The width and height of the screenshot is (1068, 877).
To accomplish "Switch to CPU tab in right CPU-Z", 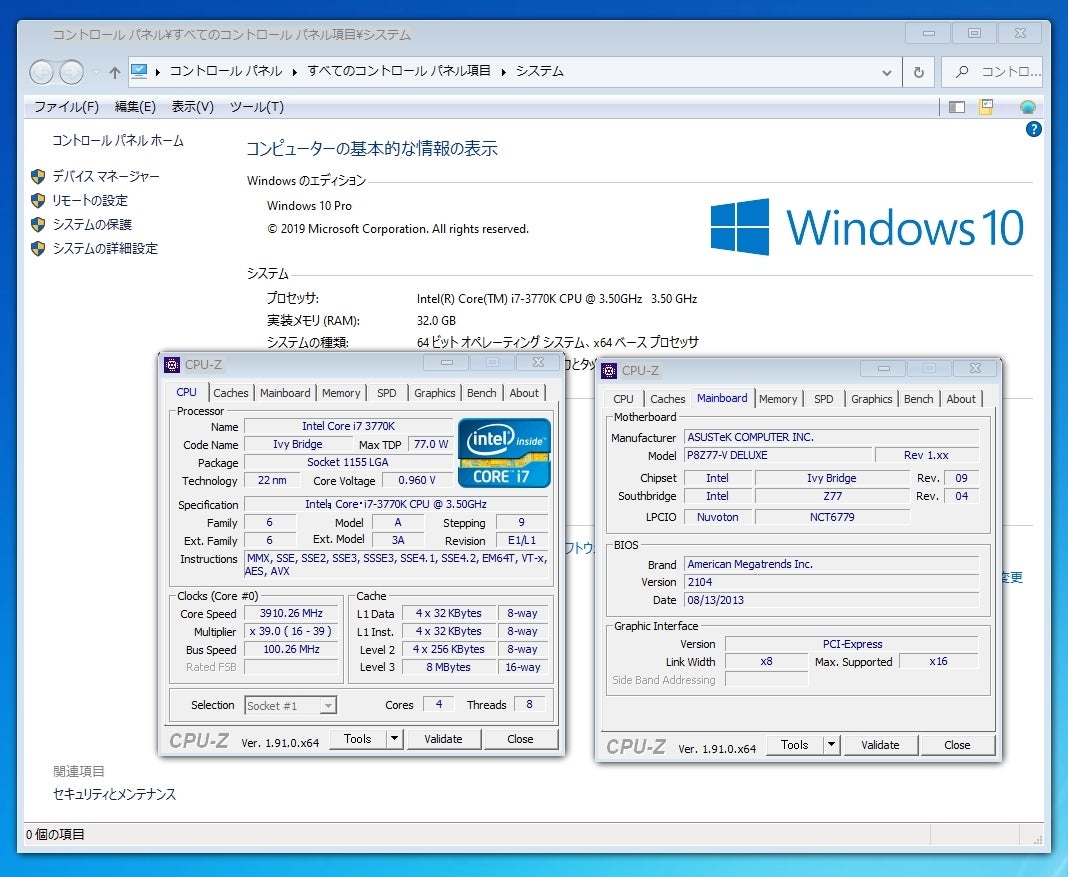I will [x=623, y=399].
